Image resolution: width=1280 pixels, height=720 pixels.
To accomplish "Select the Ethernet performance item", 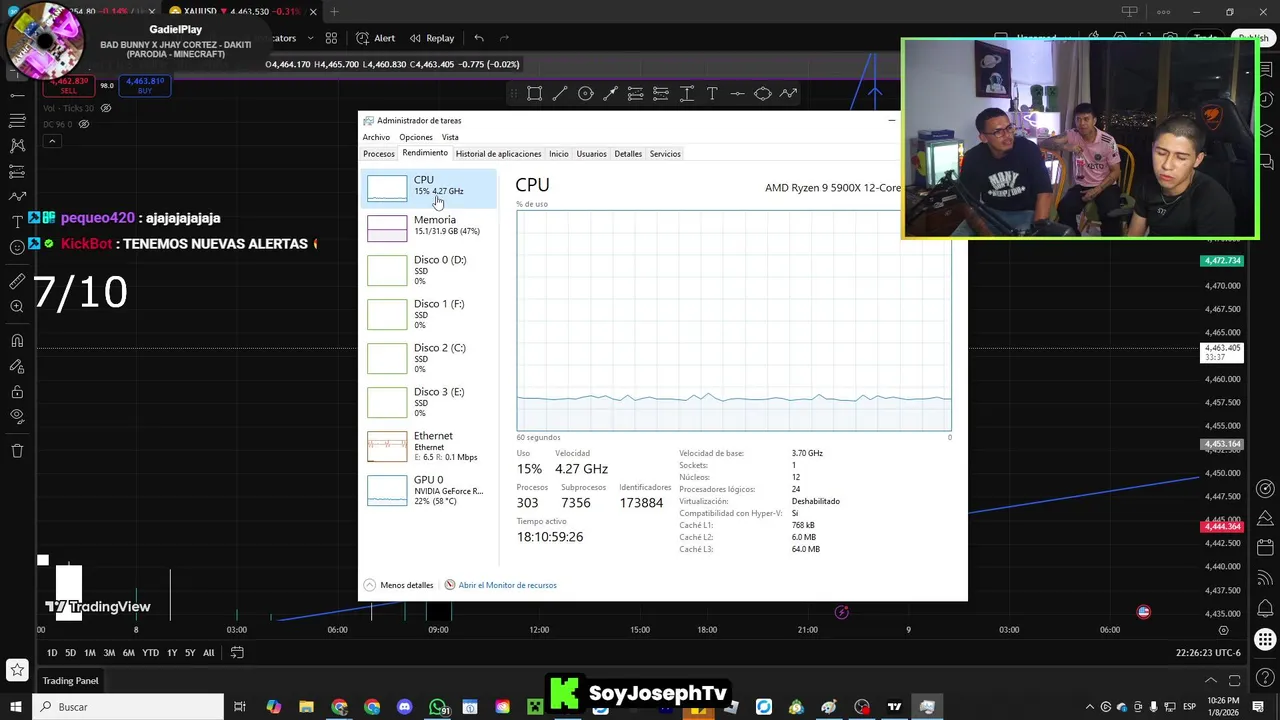I will (x=428, y=446).
